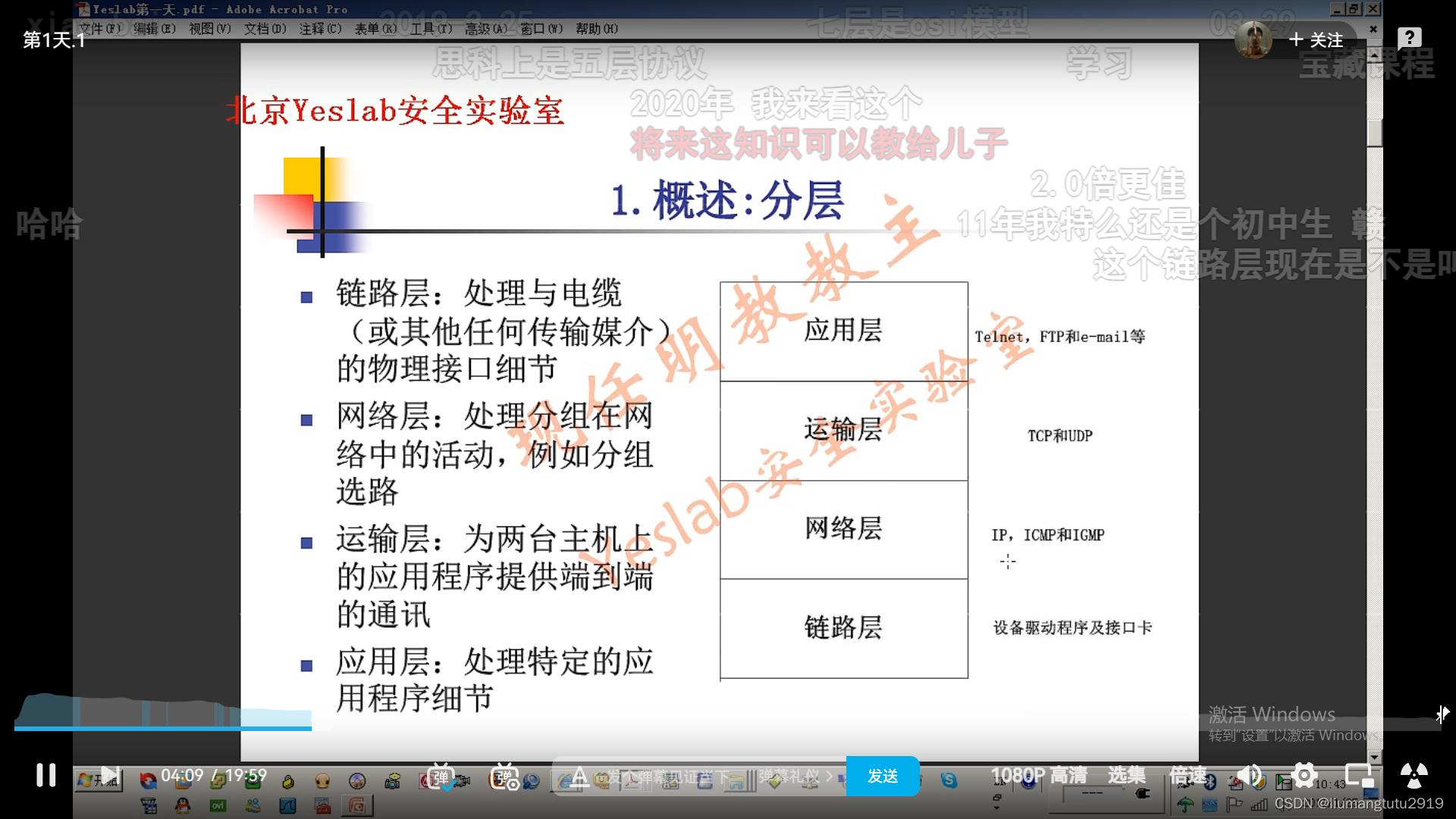
Task: Open the player settings gear
Action: tap(1304, 775)
